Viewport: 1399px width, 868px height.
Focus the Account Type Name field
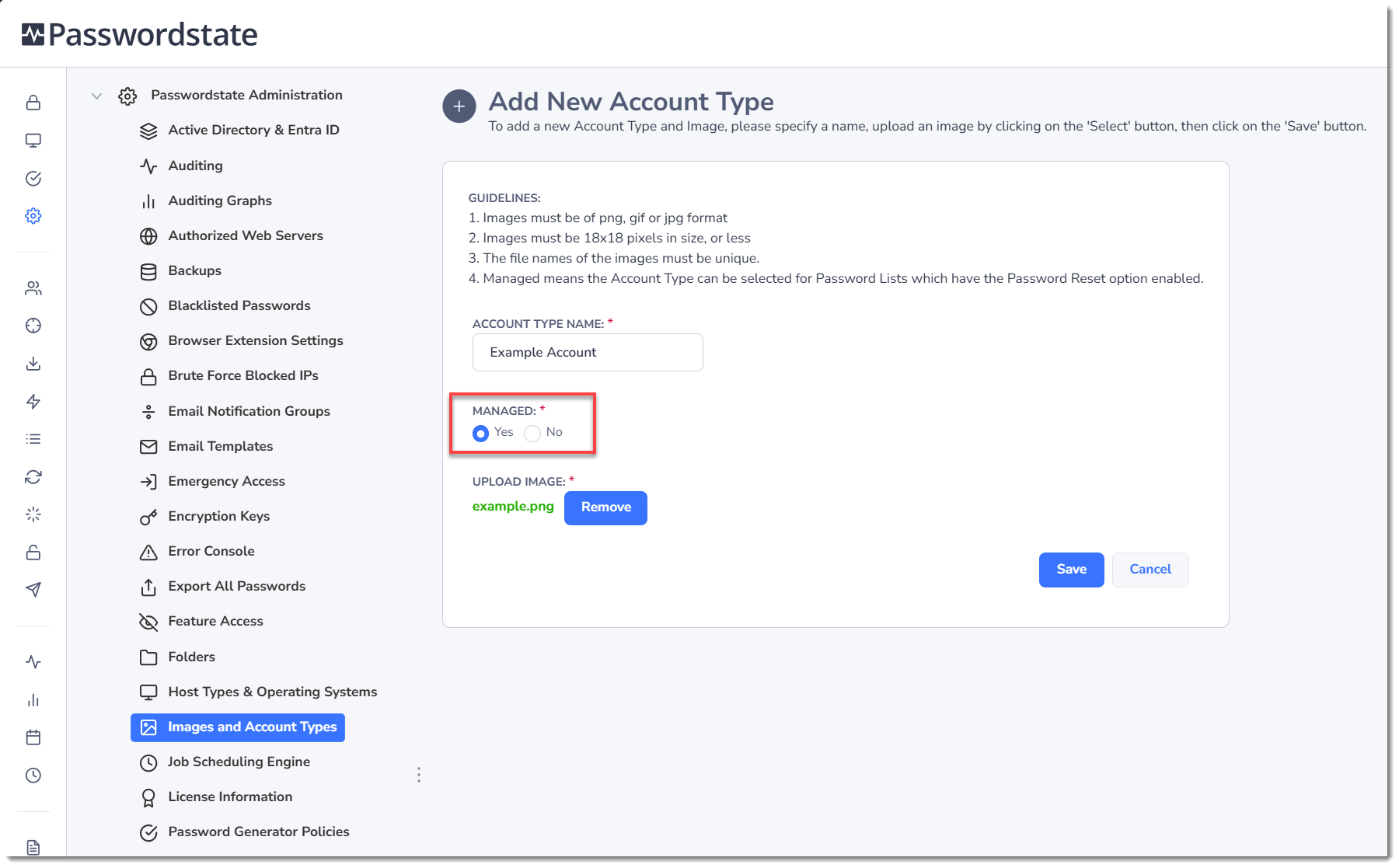coord(588,353)
